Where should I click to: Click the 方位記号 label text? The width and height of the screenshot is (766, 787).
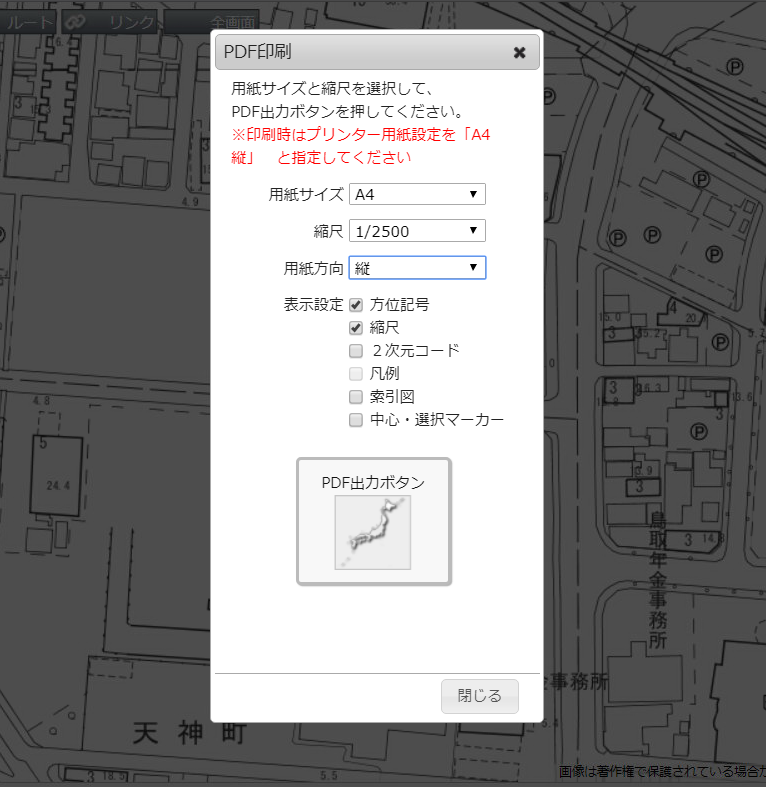pos(400,305)
